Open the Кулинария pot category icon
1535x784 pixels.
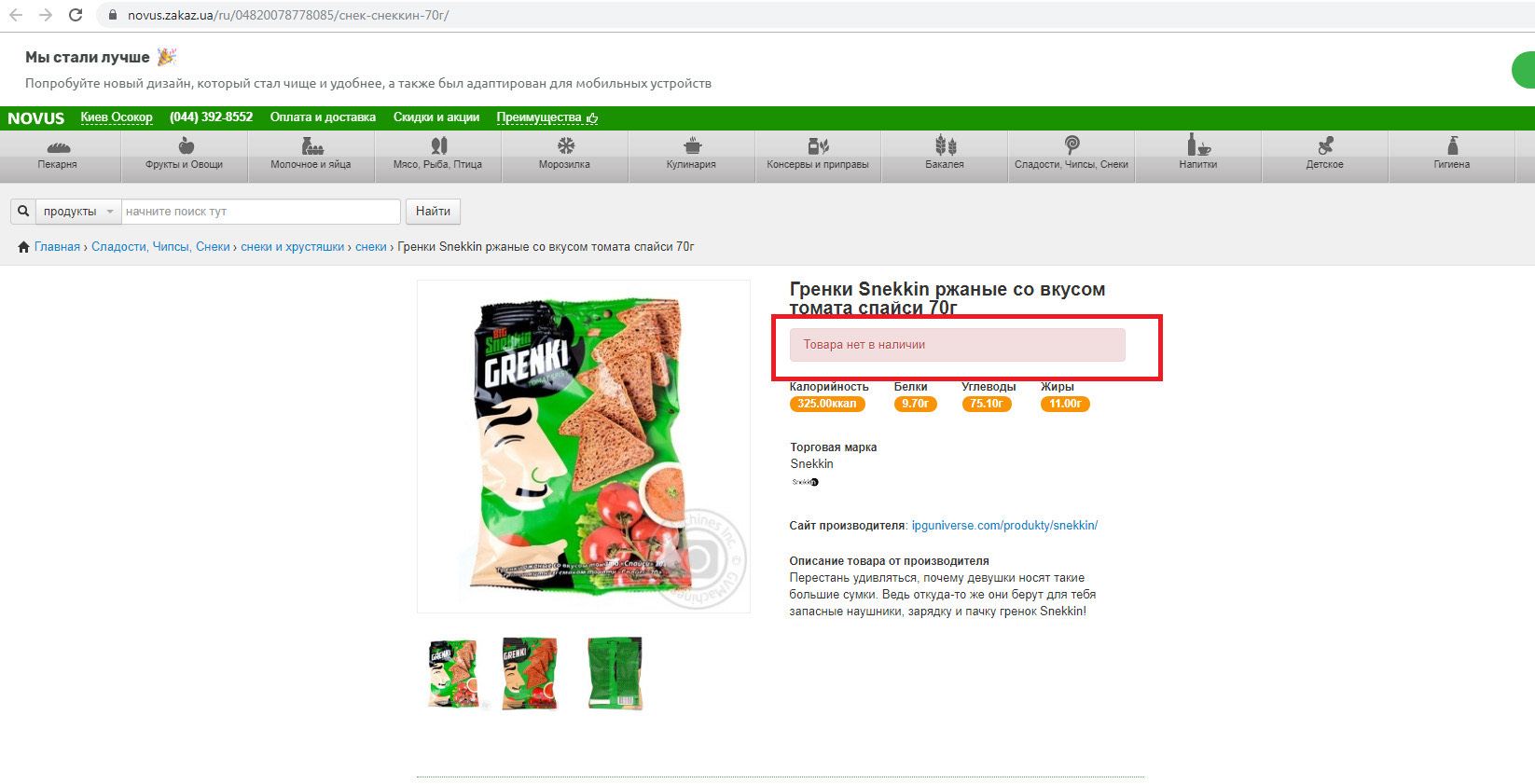click(692, 145)
